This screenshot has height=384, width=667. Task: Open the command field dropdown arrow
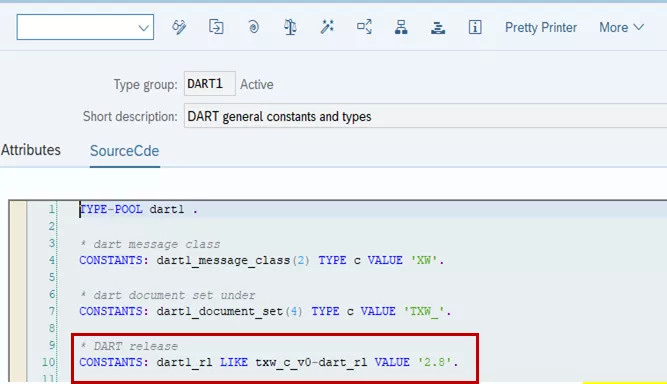tap(143, 28)
